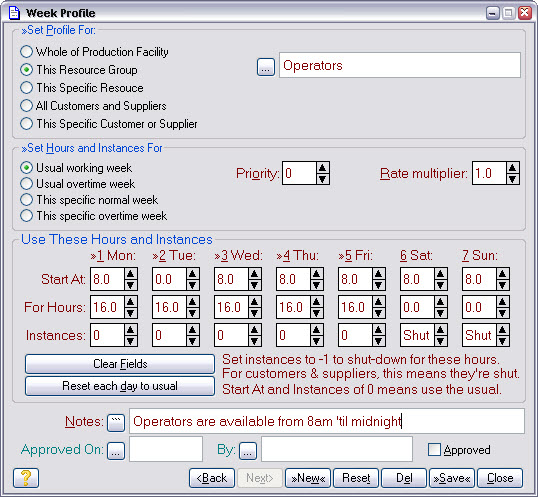Select This specific overtime week option
This screenshot has height=497, width=538.
[94, 216]
